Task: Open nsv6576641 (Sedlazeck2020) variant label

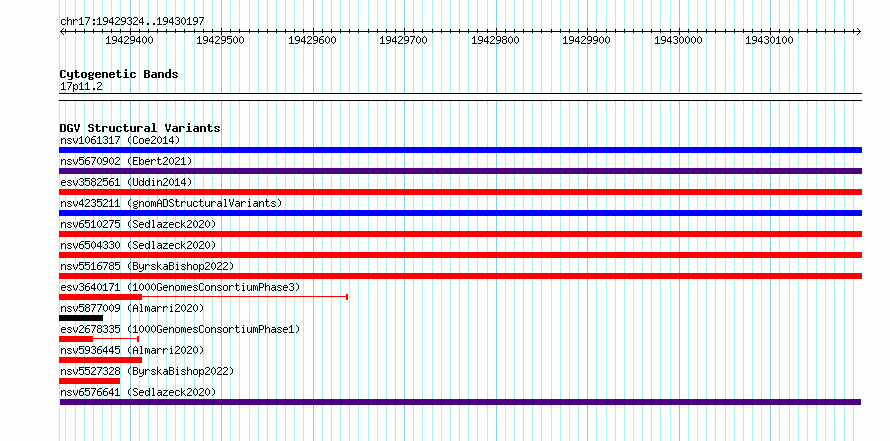Action: (x=138, y=392)
